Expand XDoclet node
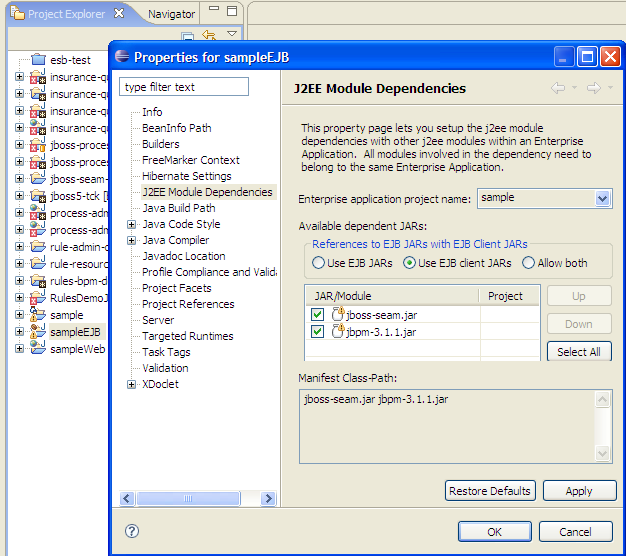The image size is (626, 556). pos(131,384)
